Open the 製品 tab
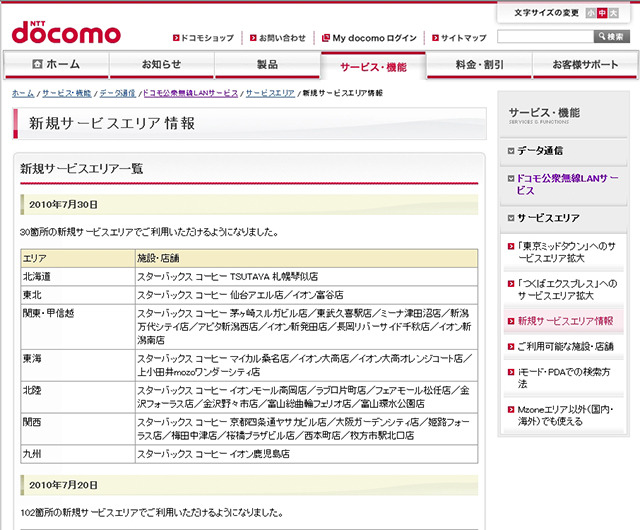Screen dimensions: 640x530 click(x=267, y=65)
